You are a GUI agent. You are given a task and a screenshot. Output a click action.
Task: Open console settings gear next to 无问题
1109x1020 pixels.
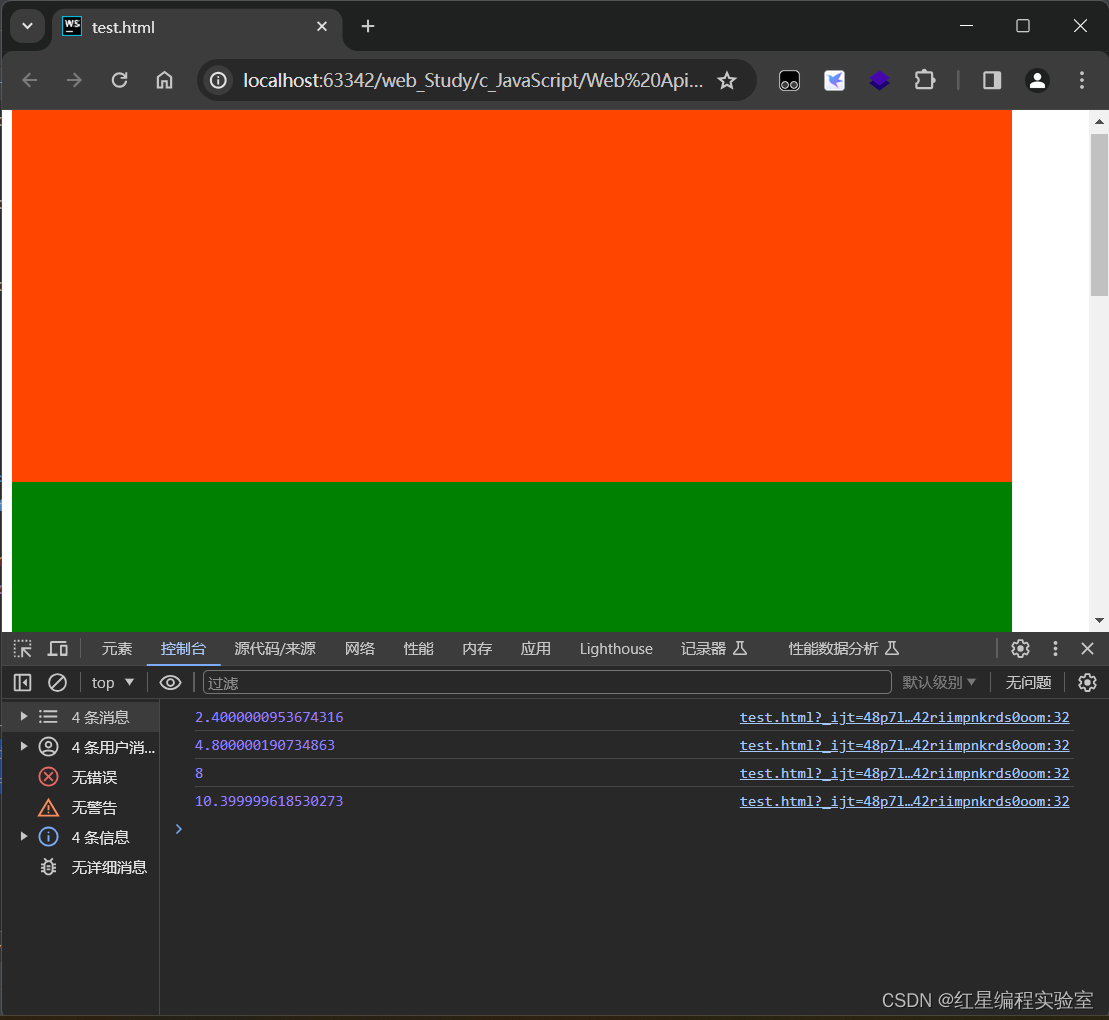click(x=1087, y=682)
